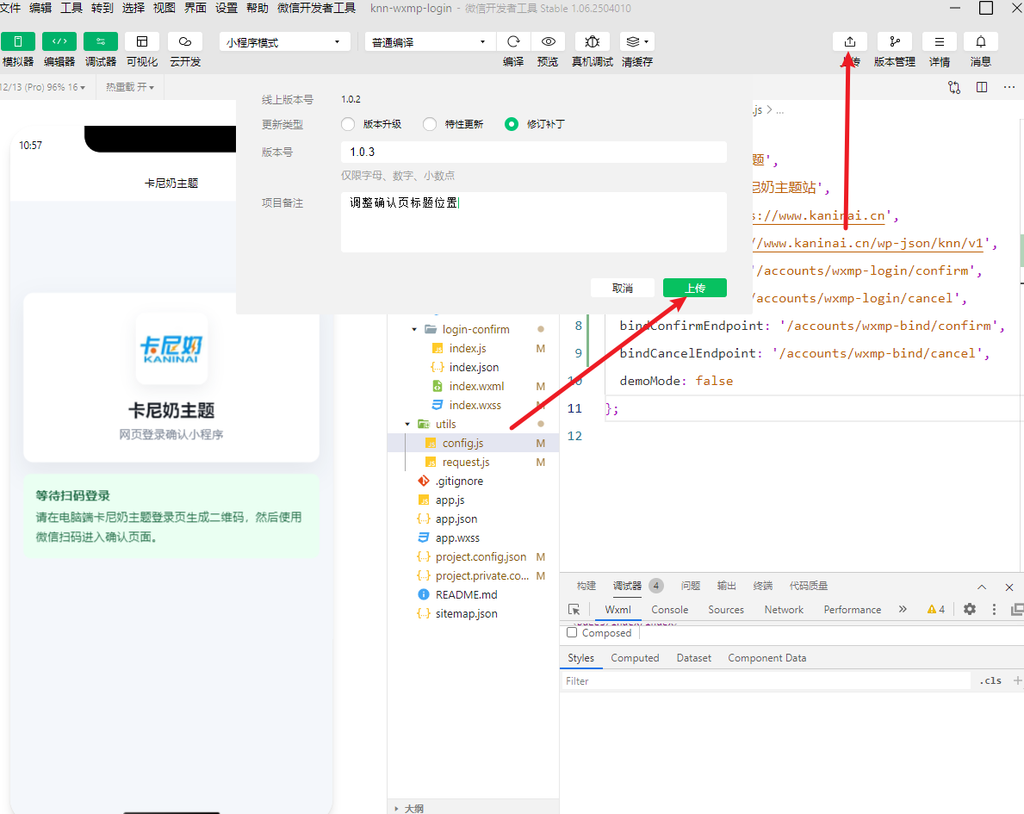Open the devtools settings gear

tap(970, 609)
